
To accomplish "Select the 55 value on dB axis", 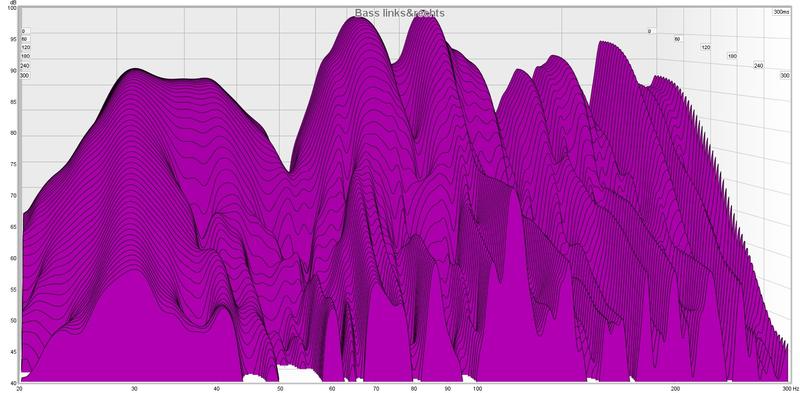I will click(13, 290).
